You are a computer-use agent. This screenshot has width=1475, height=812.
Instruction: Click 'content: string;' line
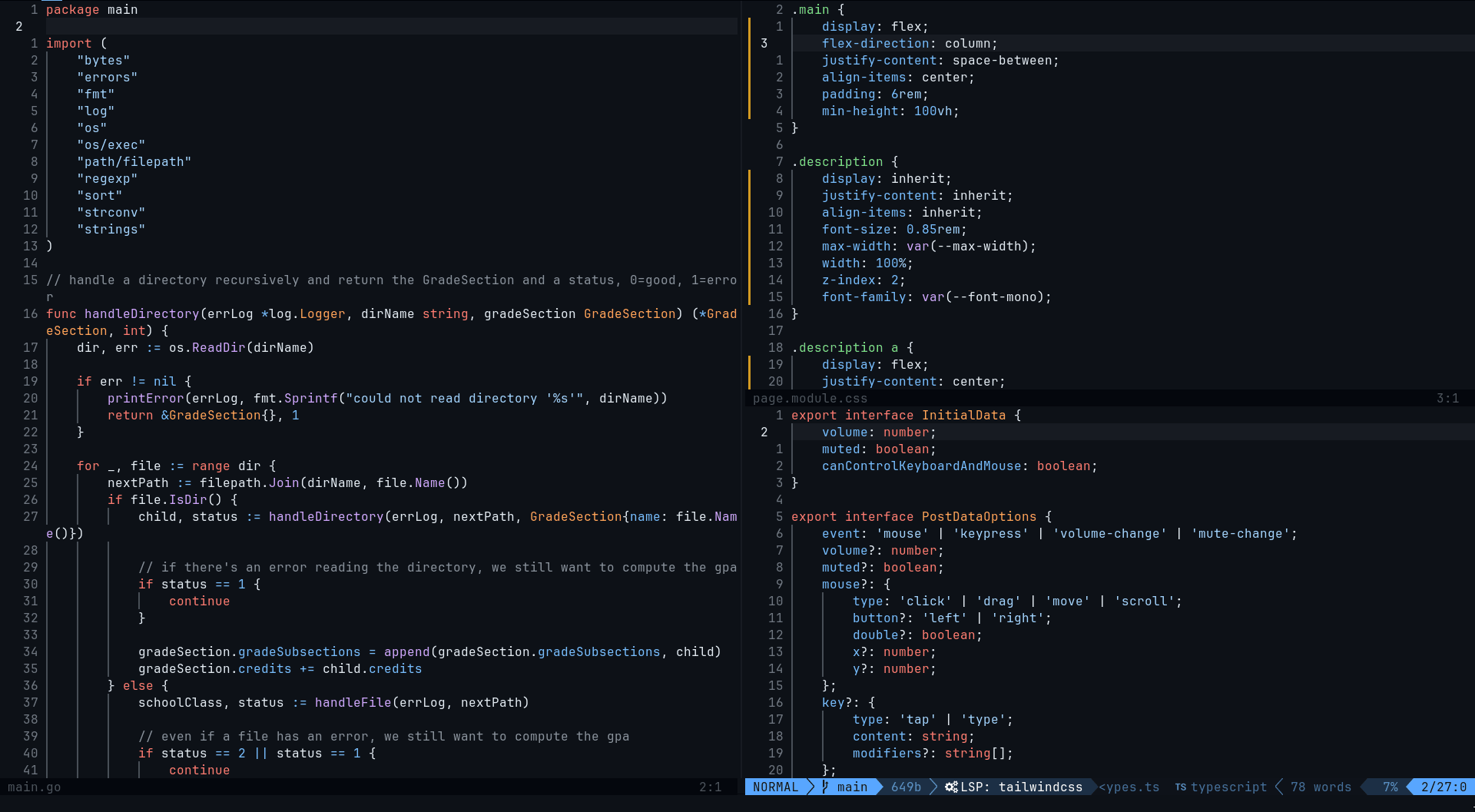coord(913,736)
